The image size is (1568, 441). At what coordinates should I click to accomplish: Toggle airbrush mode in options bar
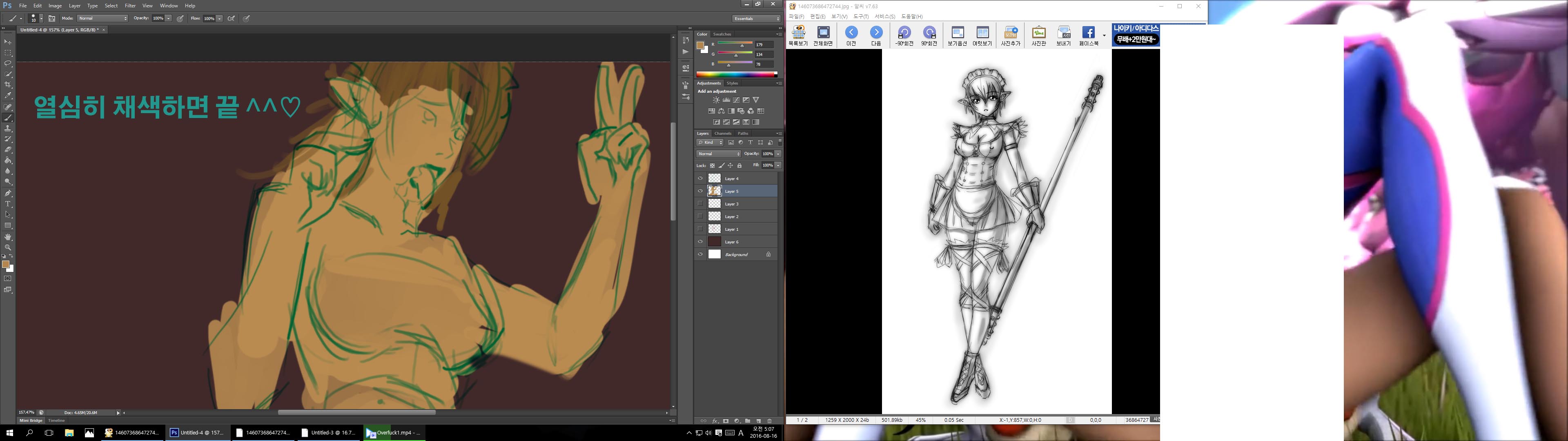click(231, 19)
